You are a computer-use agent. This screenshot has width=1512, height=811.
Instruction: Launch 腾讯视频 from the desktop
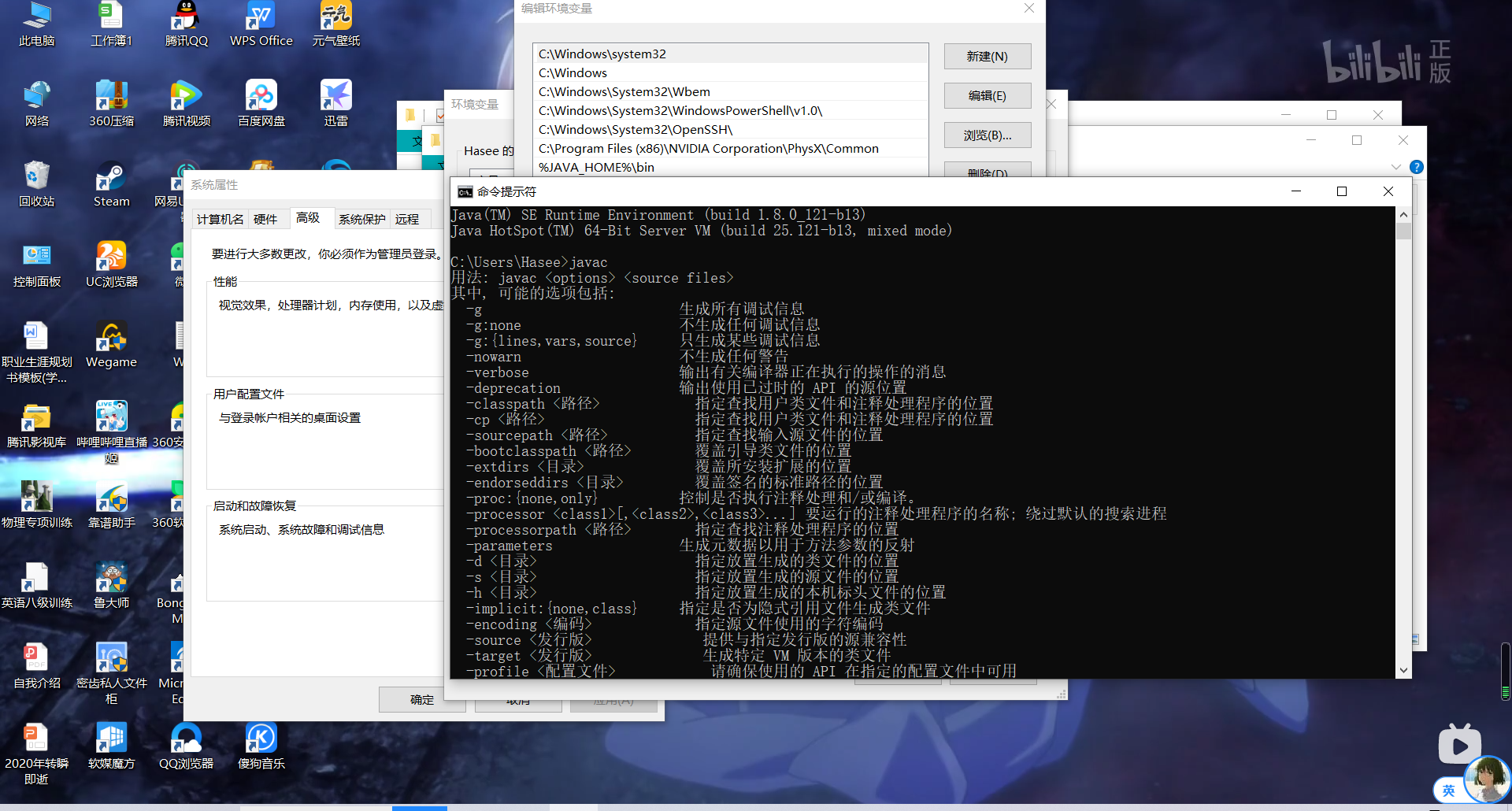pyautogui.click(x=186, y=103)
